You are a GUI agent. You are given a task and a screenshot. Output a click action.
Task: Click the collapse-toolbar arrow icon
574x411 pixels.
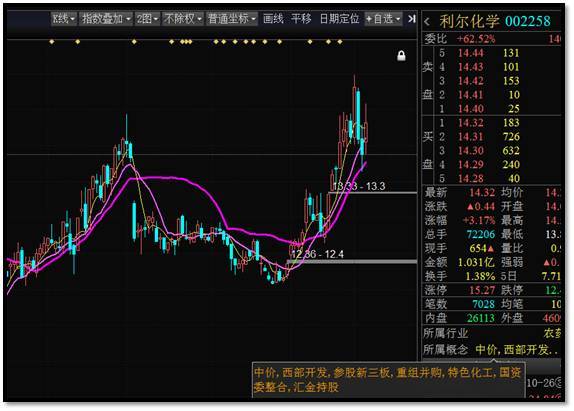(412, 18)
